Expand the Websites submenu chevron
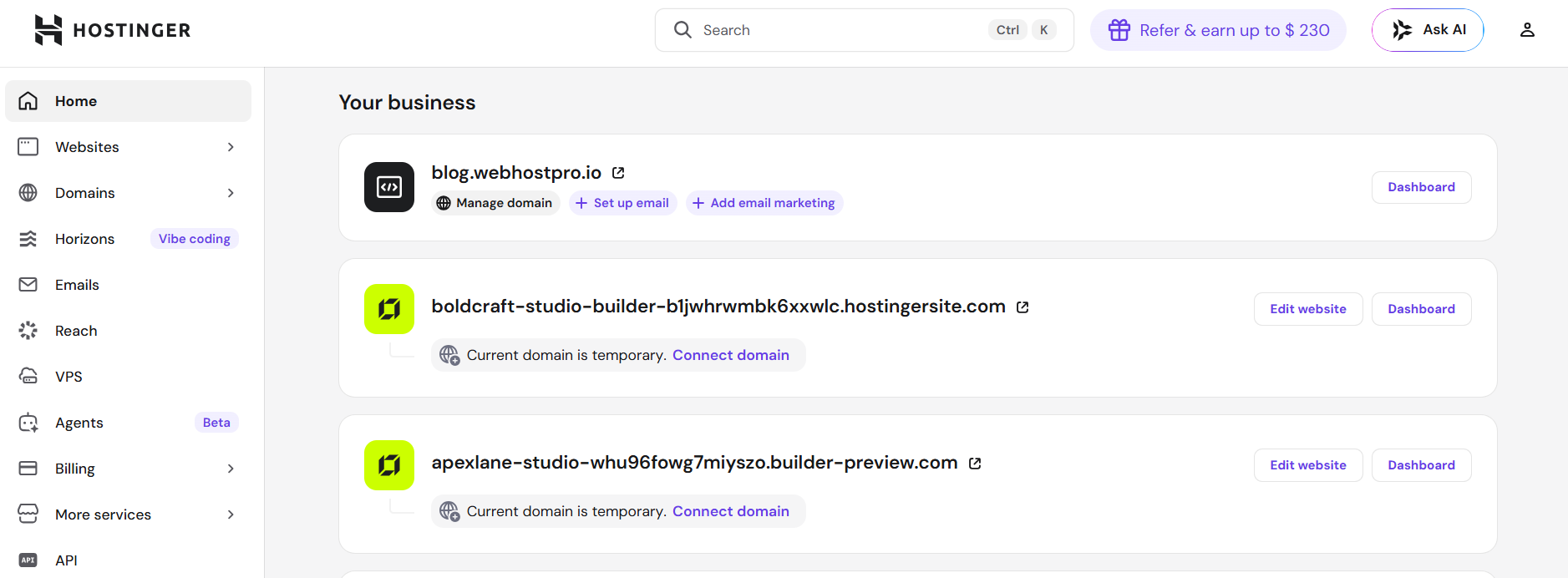 click(231, 147)
